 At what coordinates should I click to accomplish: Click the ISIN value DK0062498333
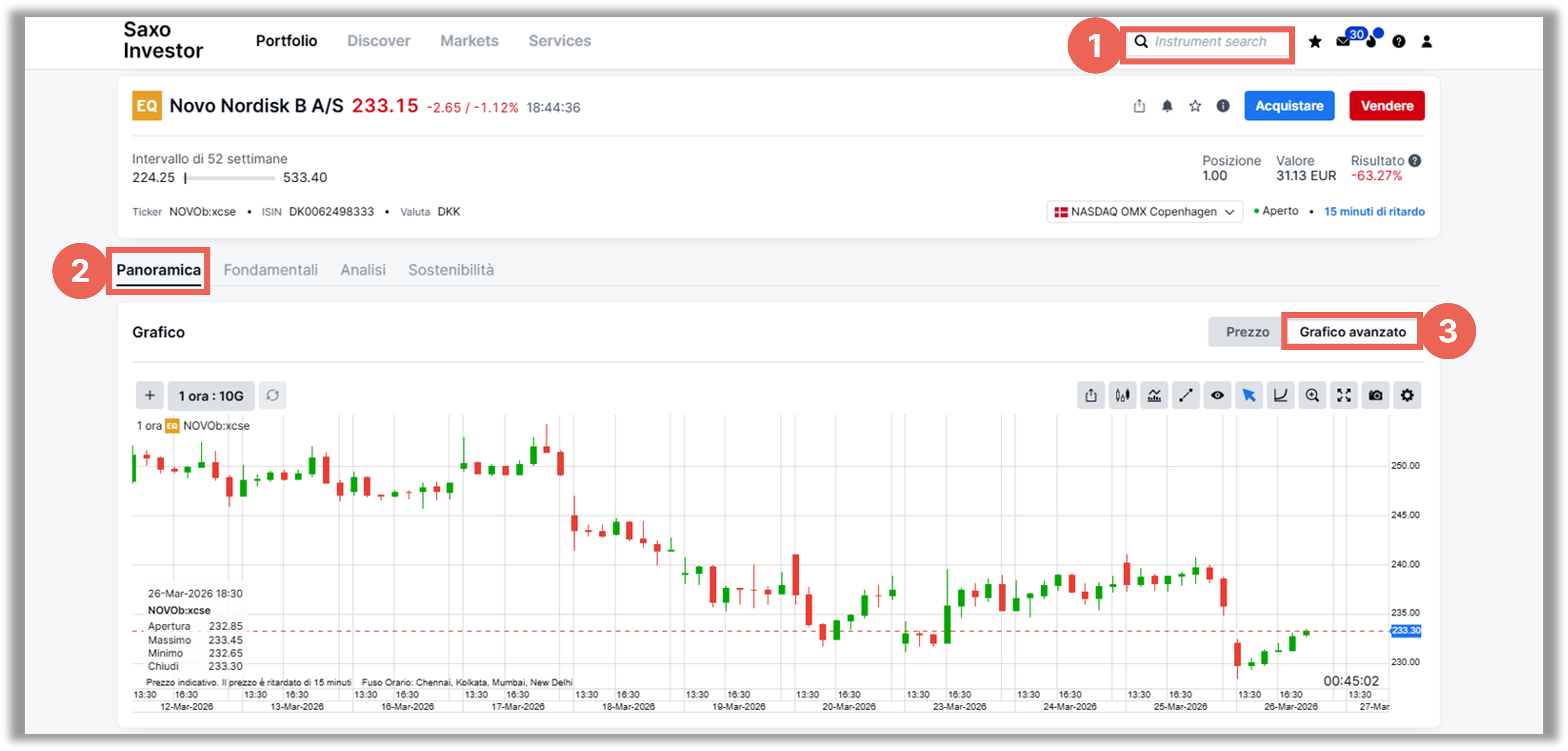[x=331, y=212]
